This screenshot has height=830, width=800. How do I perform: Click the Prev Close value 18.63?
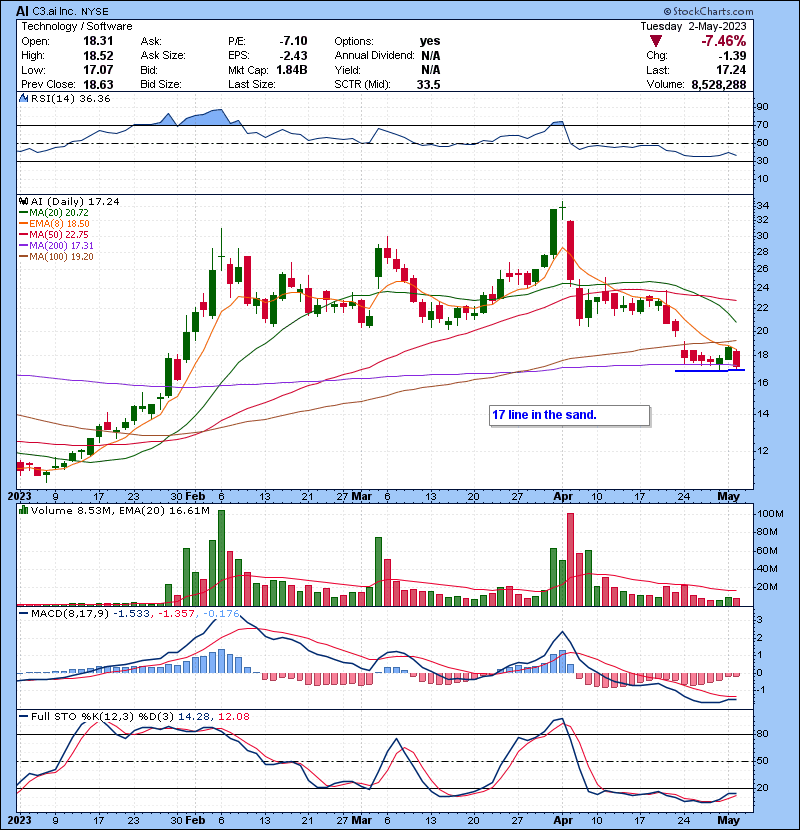[98, 84]
